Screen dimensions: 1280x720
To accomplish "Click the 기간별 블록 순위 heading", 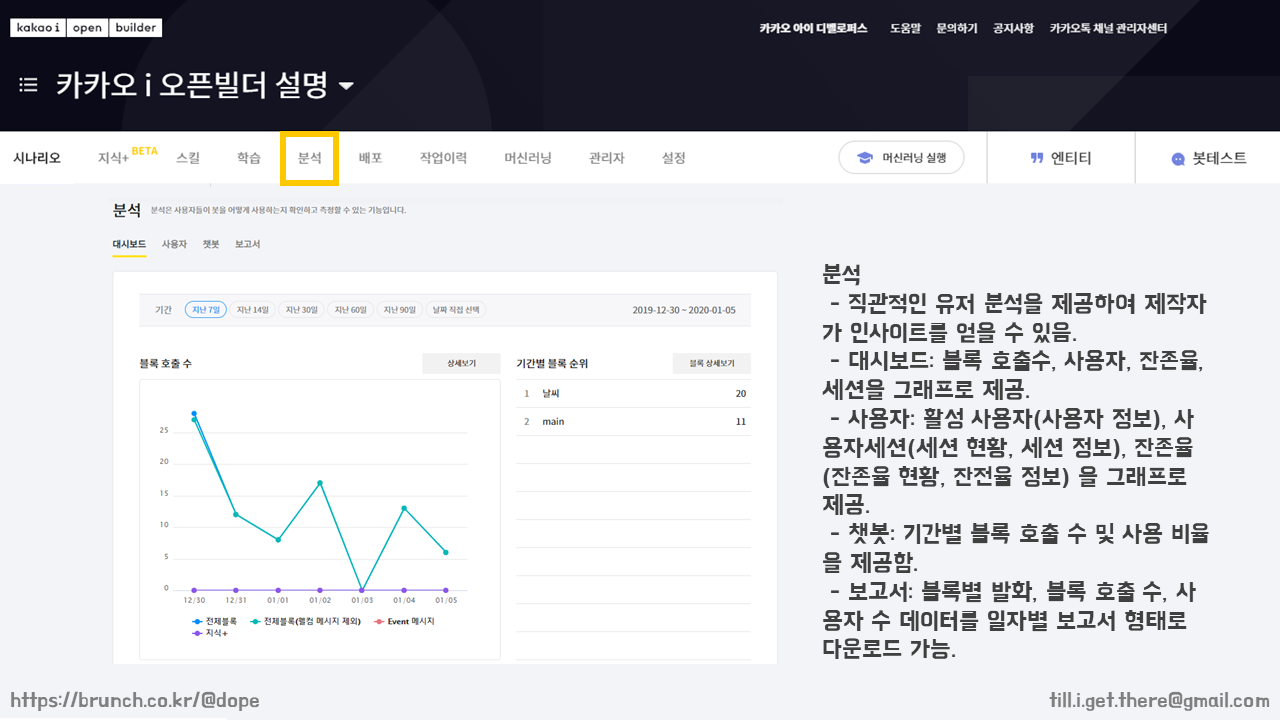I will [552, 364].
